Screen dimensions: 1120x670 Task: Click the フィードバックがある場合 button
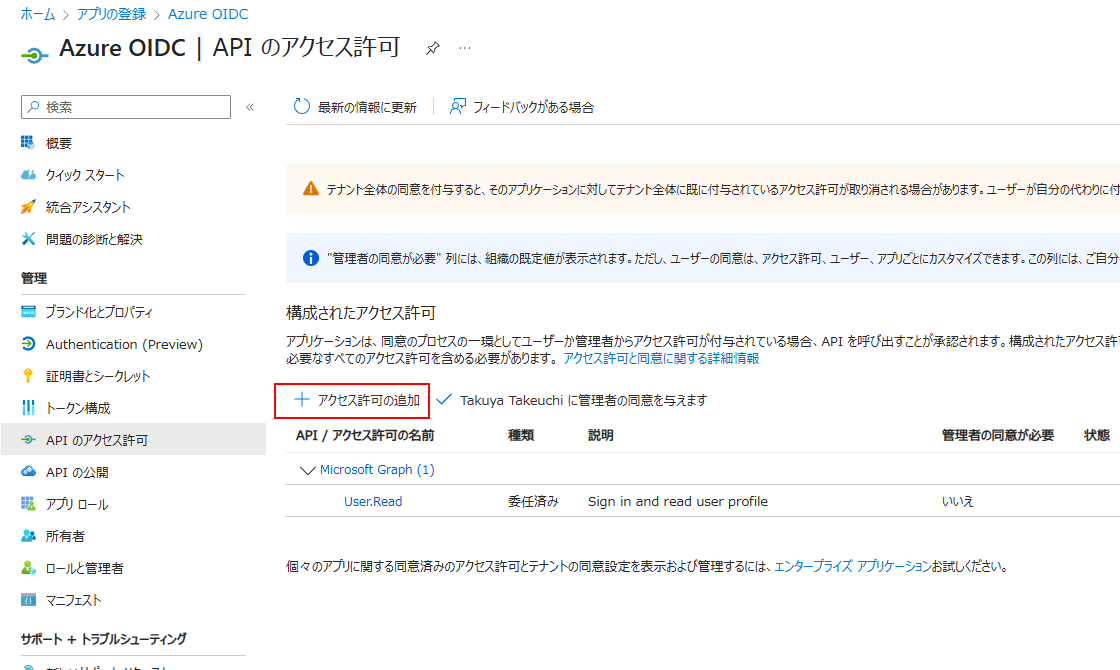click(x=521, y=106)
